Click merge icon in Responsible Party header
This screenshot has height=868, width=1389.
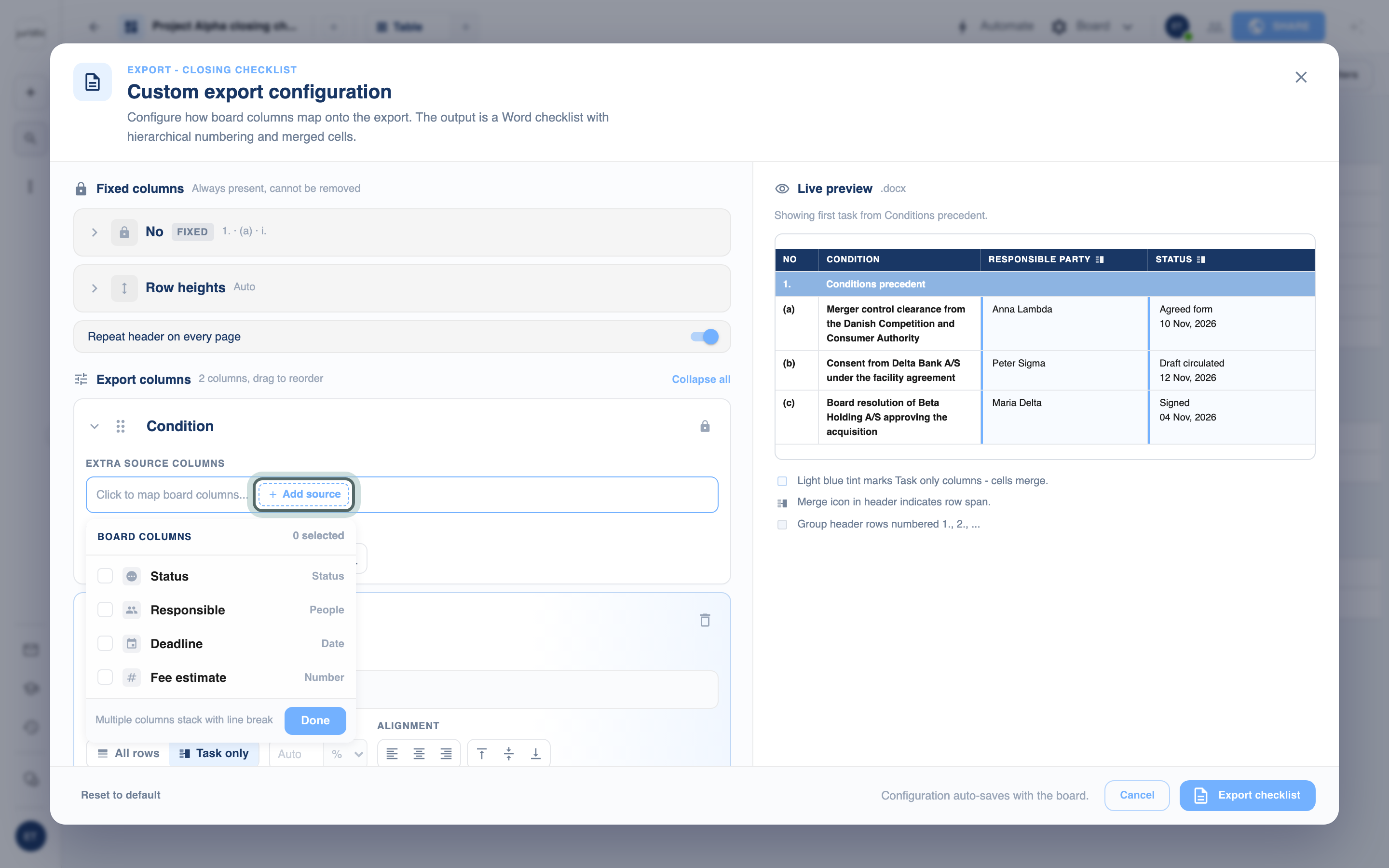point(1100,259)
